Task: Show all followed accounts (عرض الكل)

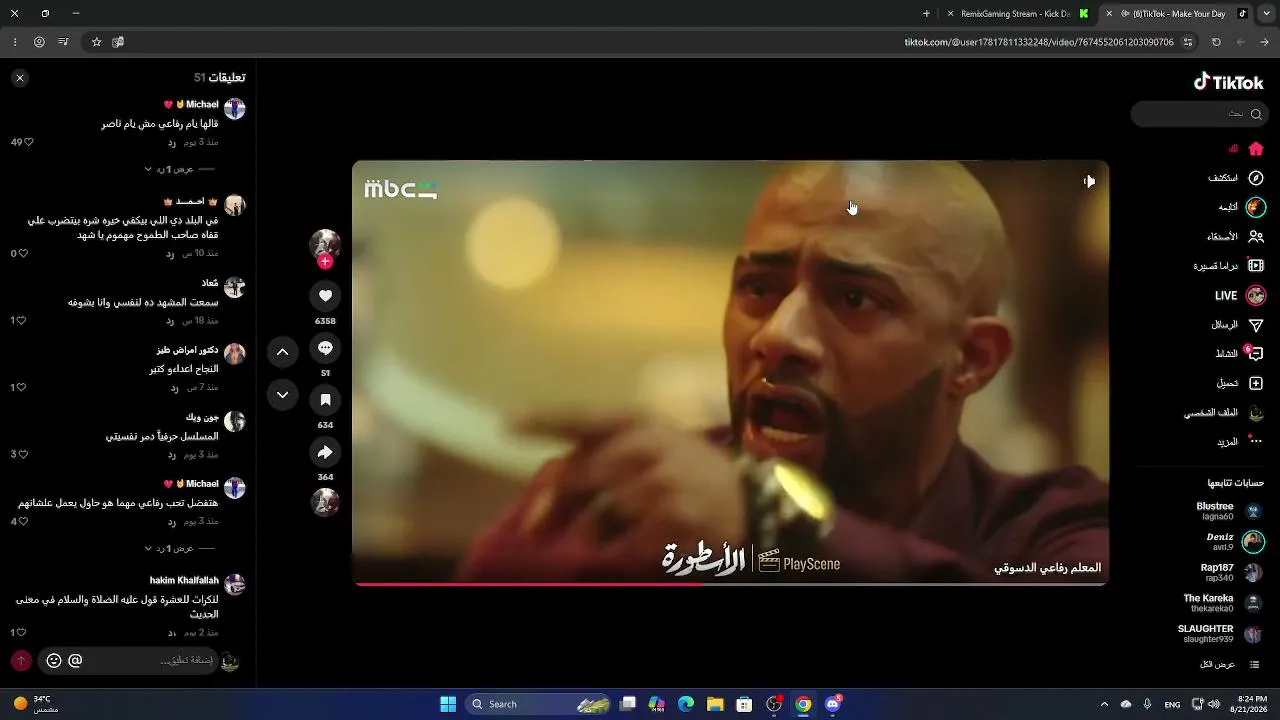Action: (x=1230, y=665)
